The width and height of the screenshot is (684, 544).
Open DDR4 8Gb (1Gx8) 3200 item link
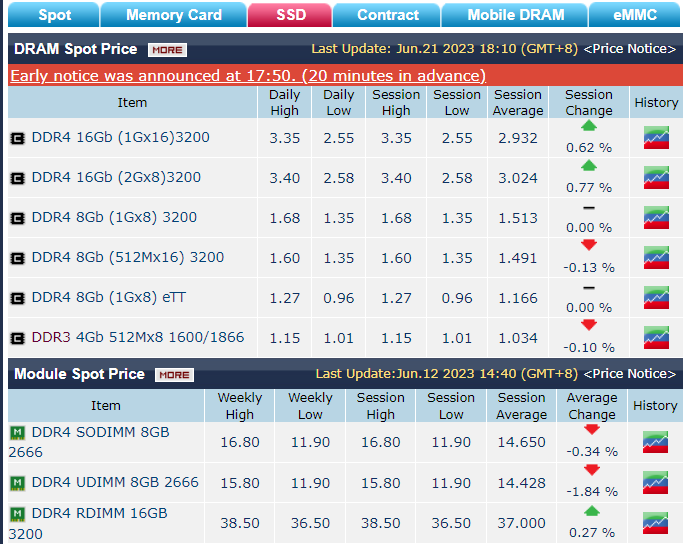[x=114, y=217]
